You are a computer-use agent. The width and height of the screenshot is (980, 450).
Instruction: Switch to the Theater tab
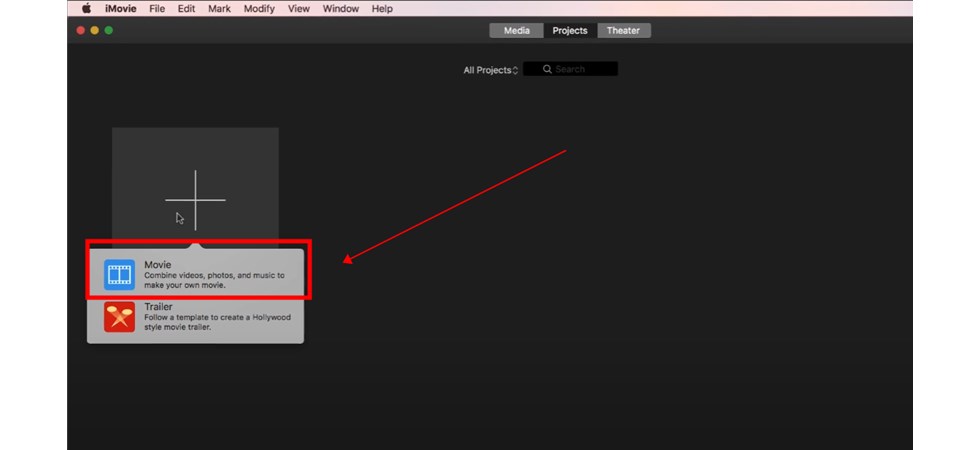click(x=623, y=31)
